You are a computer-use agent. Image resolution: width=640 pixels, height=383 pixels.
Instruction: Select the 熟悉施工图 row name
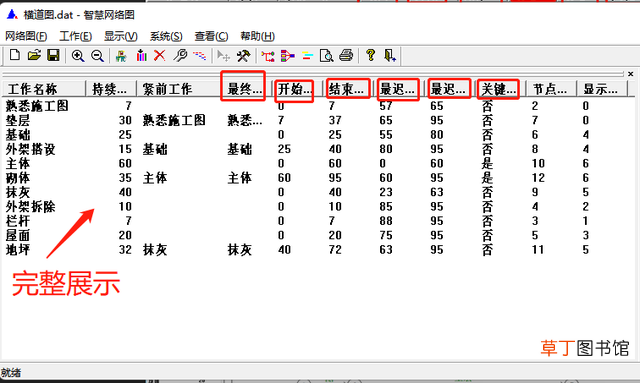37,106
